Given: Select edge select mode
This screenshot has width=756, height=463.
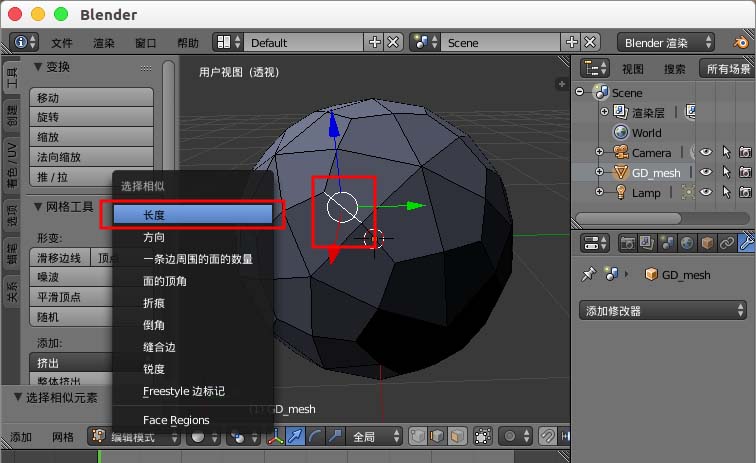Looking at the screenshot, I should pyautogui.click(x=437, y=436).
